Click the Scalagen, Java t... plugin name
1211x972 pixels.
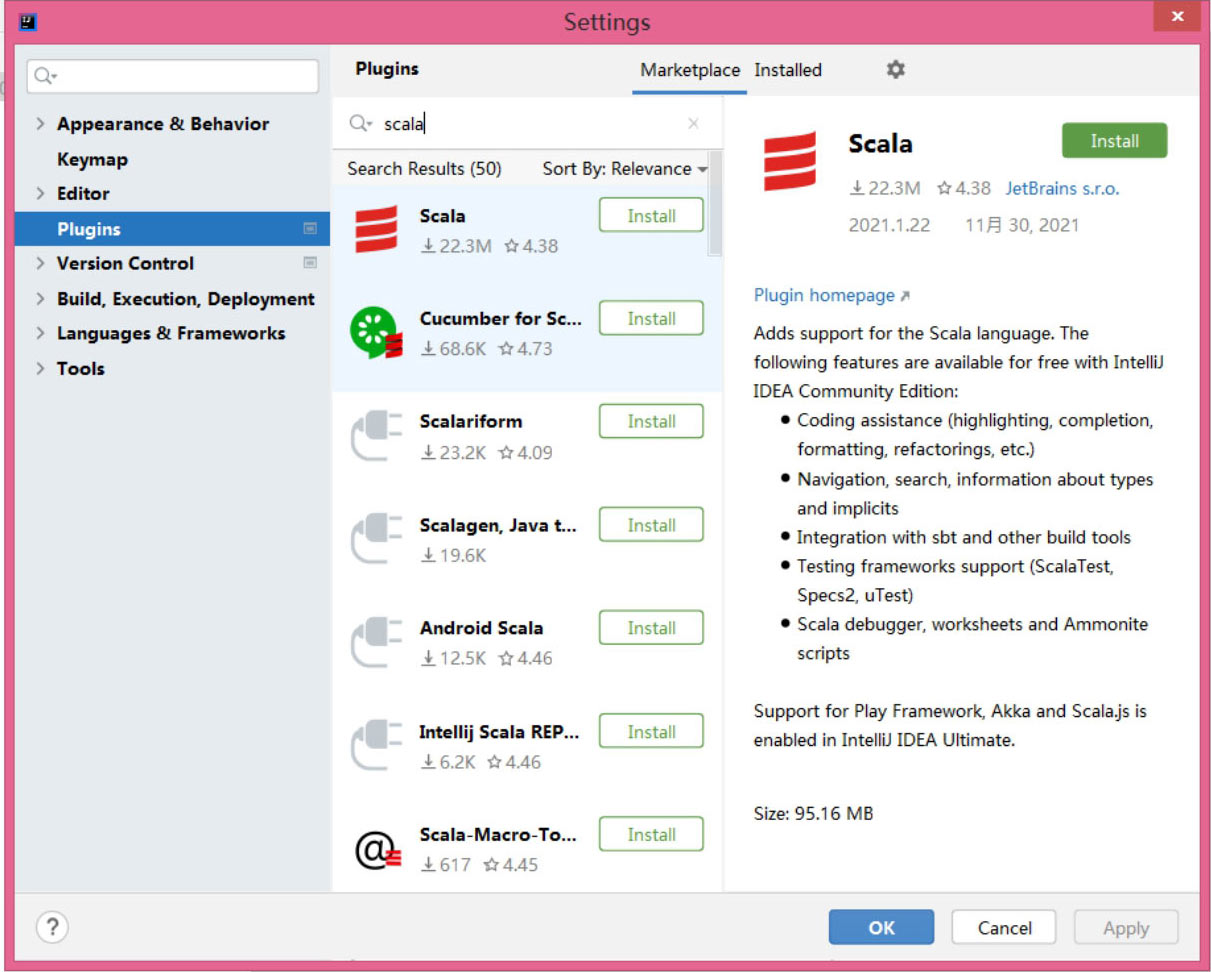[499, 525]
